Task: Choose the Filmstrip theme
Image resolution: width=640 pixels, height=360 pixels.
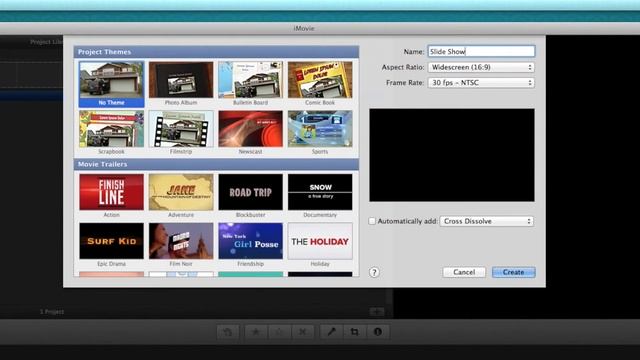Action: tap(181, 129)
